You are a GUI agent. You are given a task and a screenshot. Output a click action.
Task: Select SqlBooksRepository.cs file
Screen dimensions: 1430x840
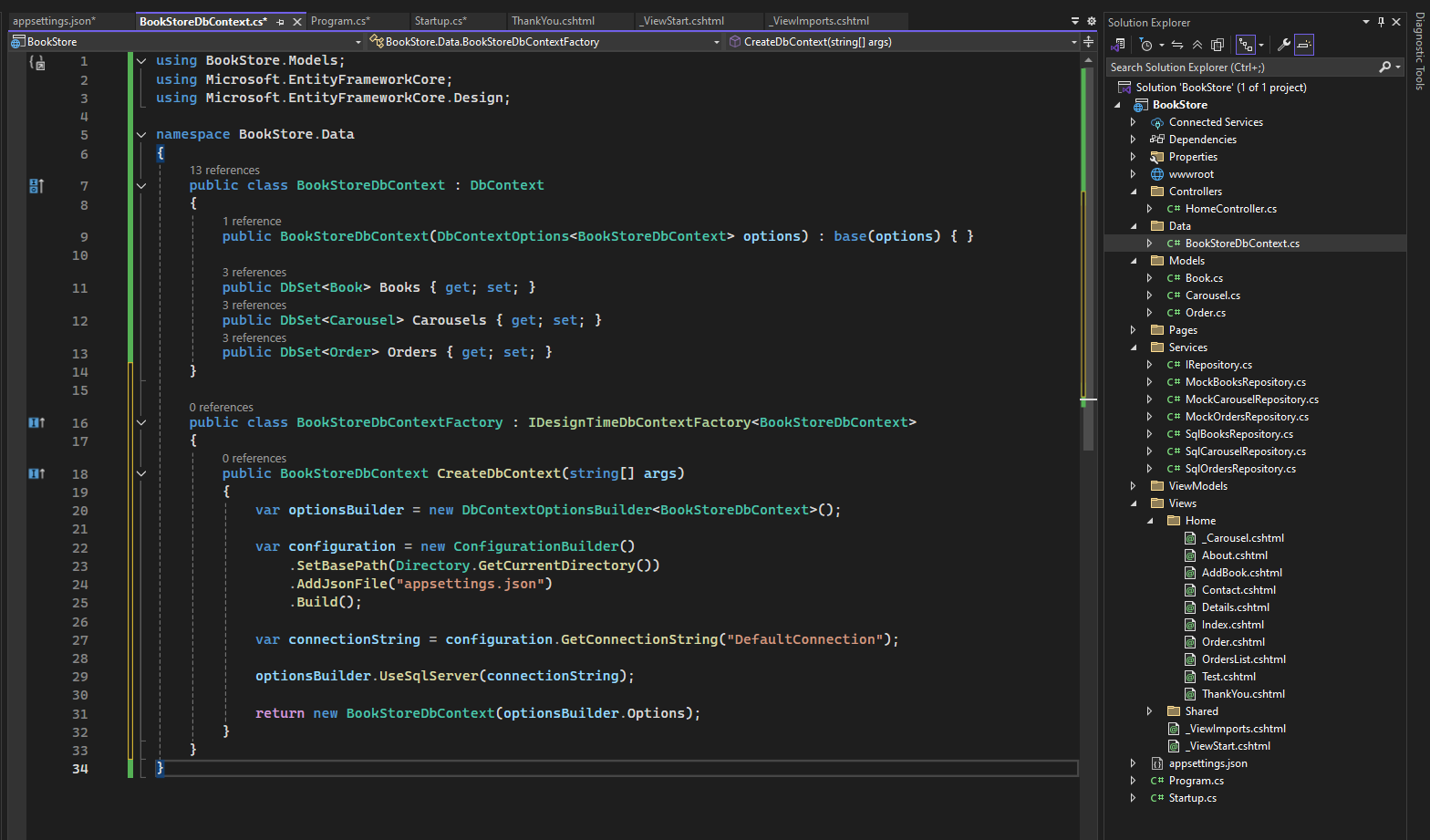click(1238, 434)
